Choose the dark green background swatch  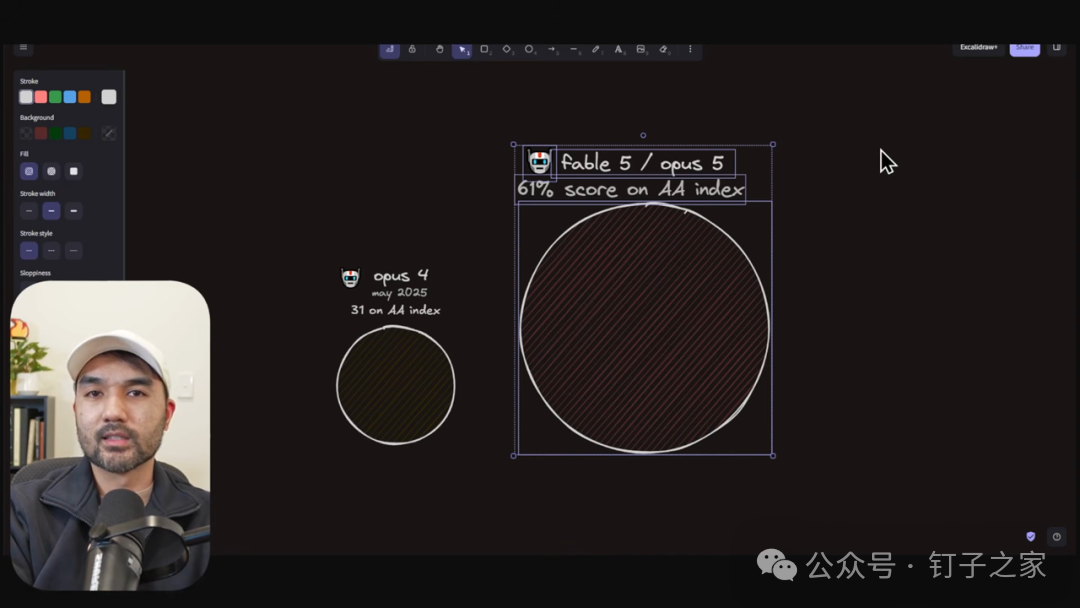[x=55, y=134]
